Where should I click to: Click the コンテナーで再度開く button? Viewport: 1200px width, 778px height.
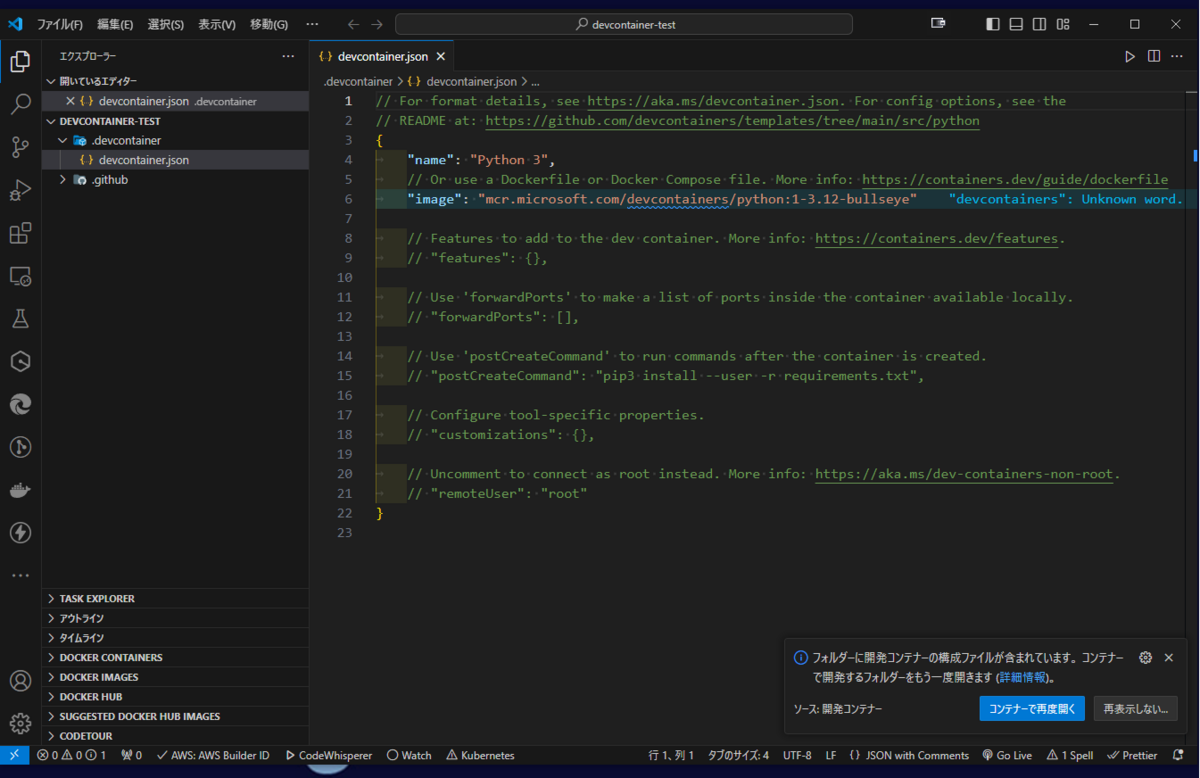1032,707
